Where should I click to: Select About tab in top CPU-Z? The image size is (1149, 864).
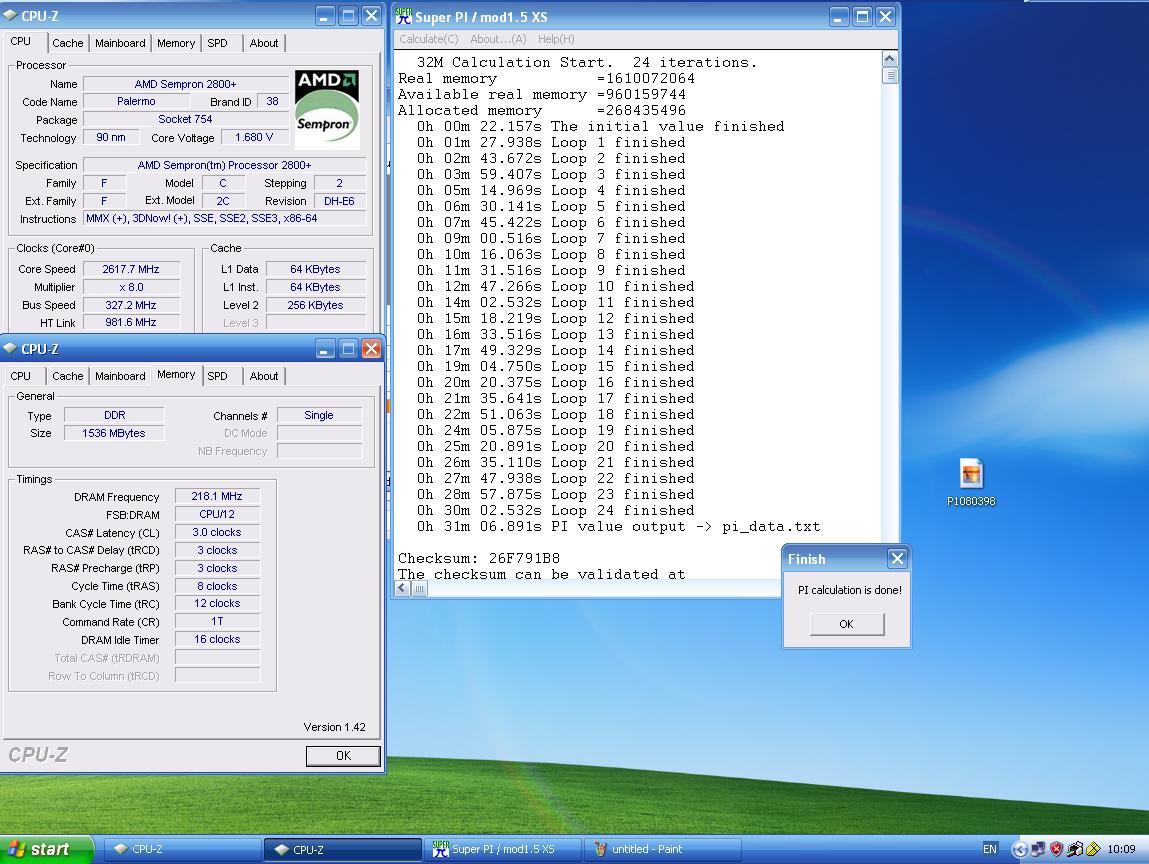[264, 43]
